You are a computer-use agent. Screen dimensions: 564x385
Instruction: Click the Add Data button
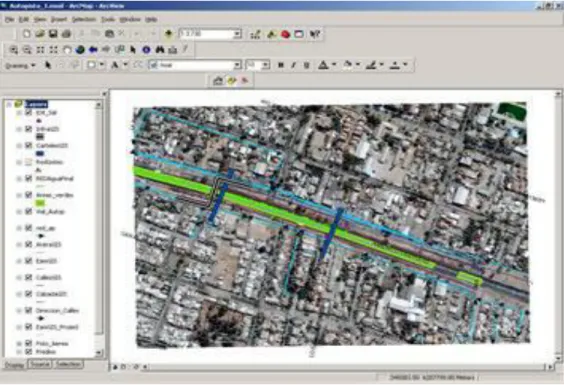click(168, 34)
